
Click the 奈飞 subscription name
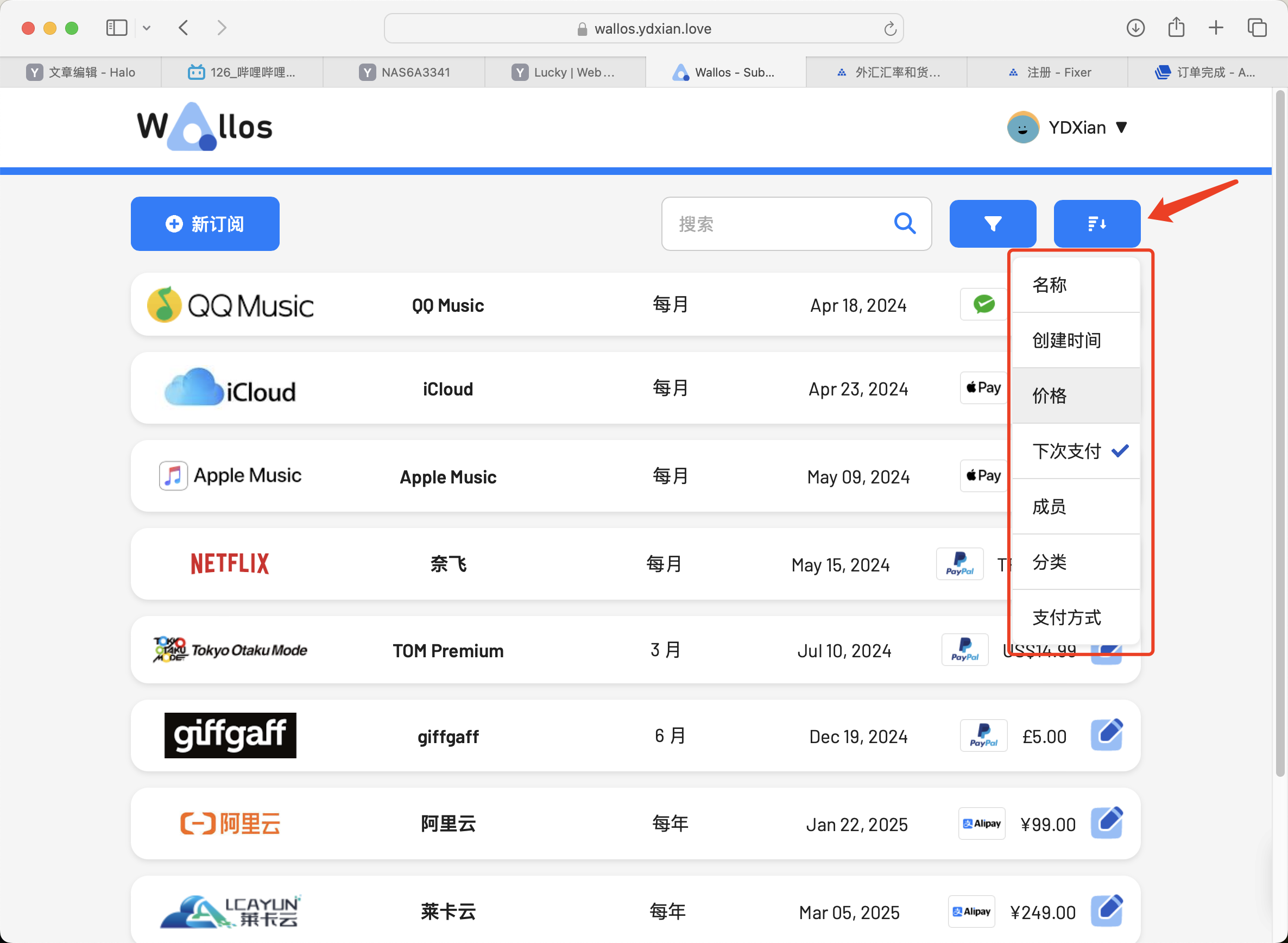coord(448,564)
